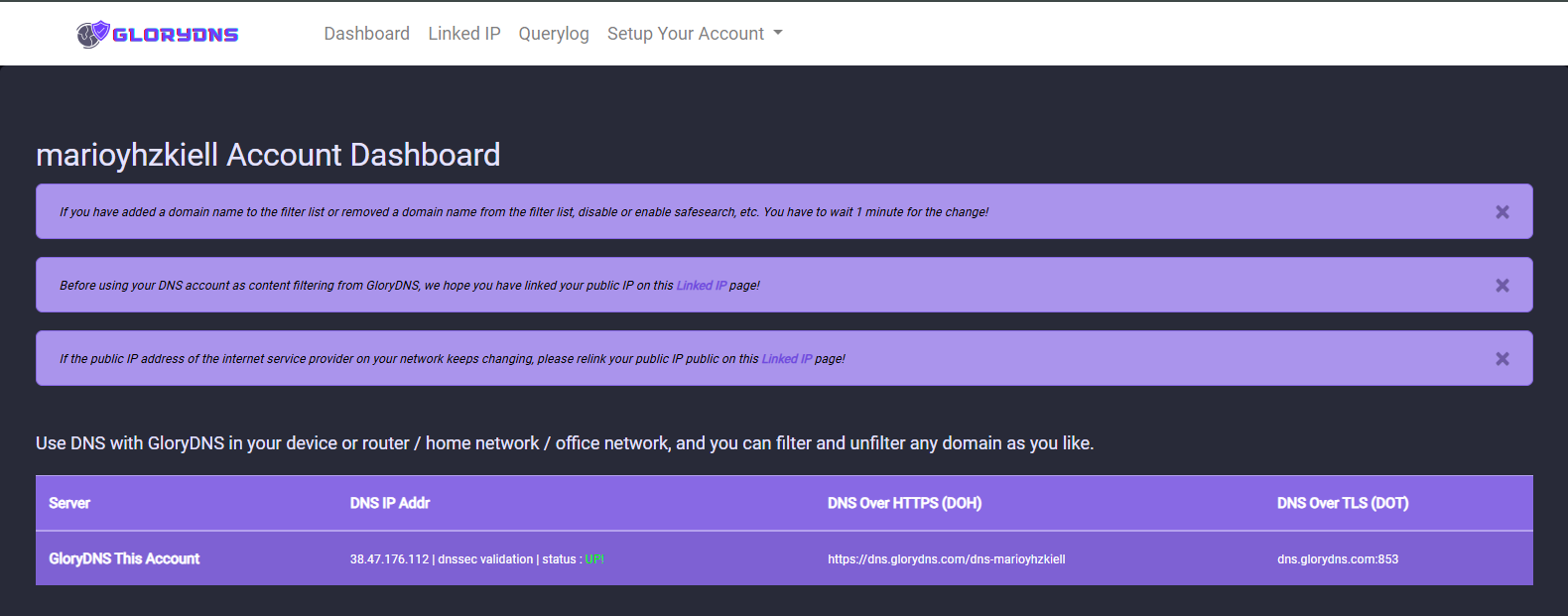The height and width of the screenshot is (616, 1568).
Task: Click the 'Use DNS with GloryDNS' description text
Action: (565, 443)
